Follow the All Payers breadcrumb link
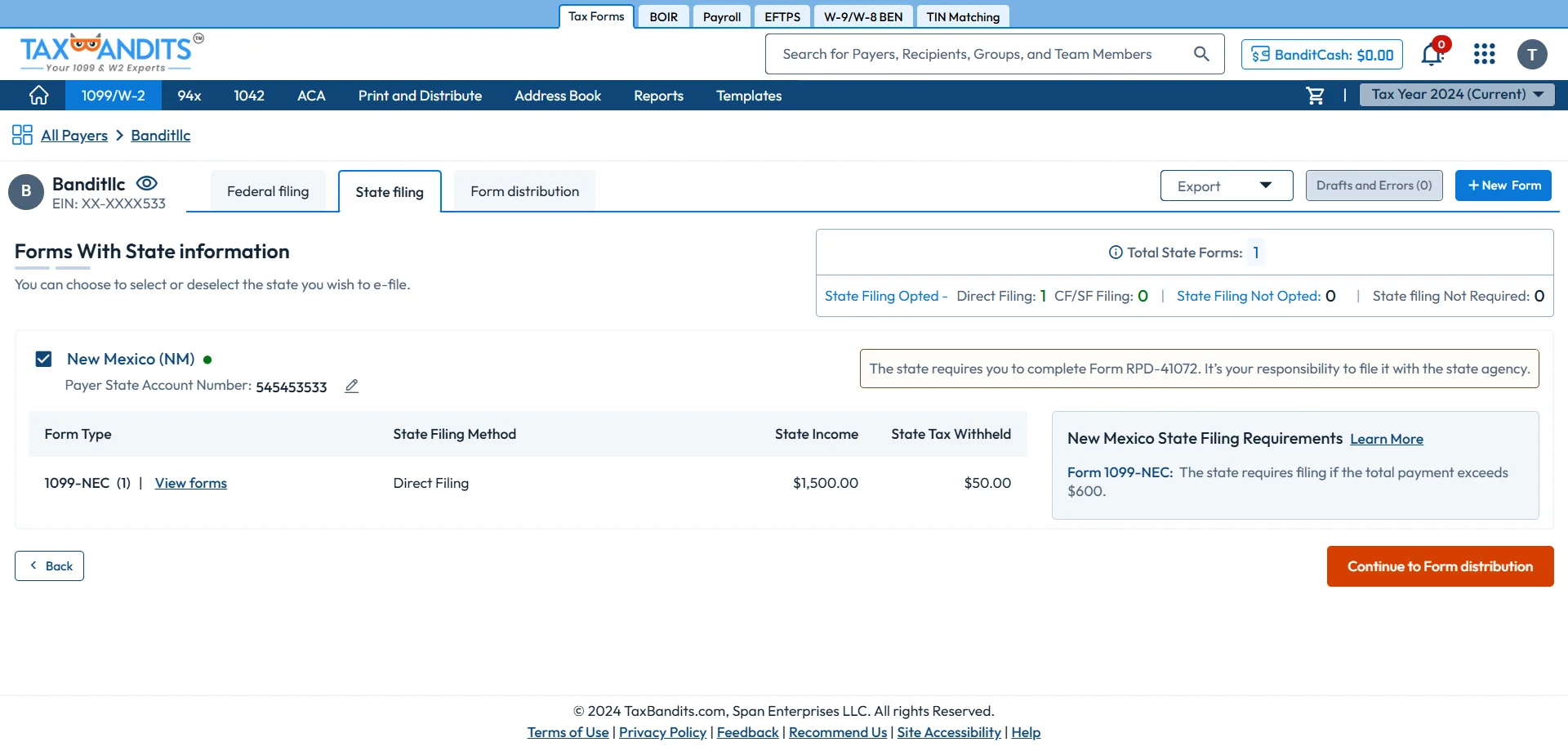The height and width of the screenshot is (751, 1568). point(74,135)
